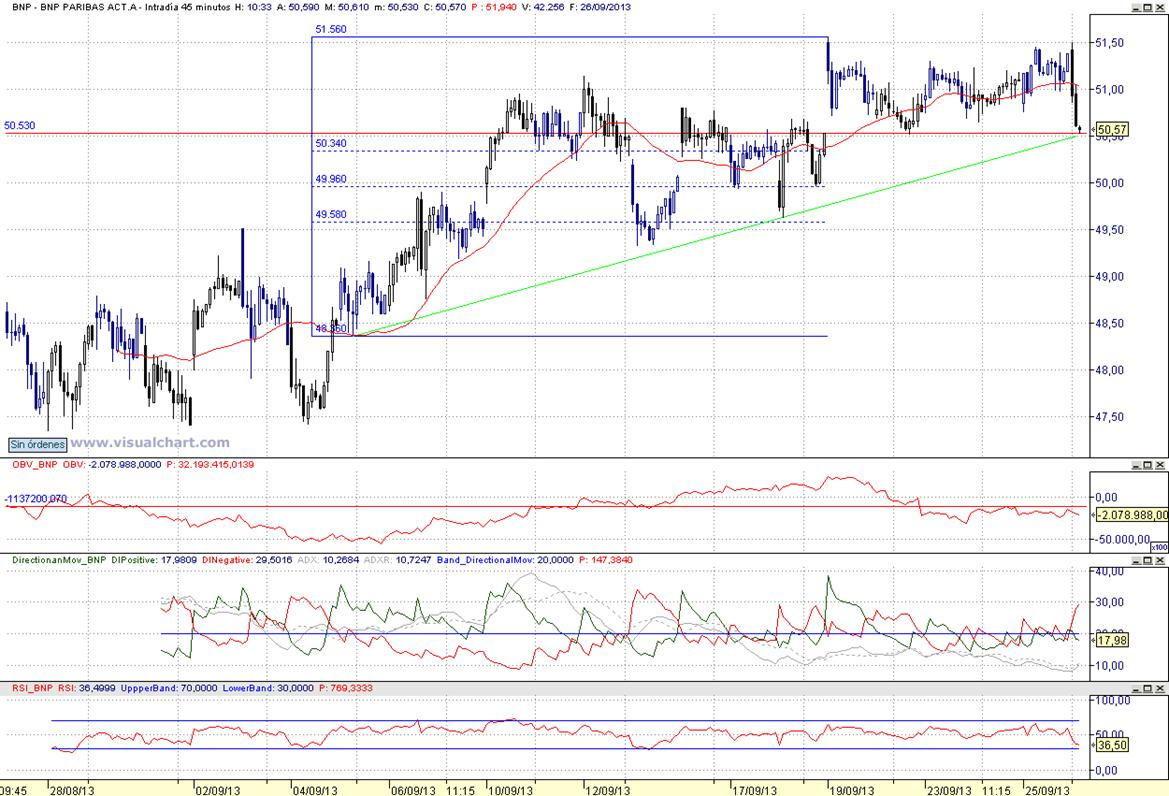This screenshot has width=1169, height=796.
Task: Minimize the RSI_BNP indicator pane
Action: [1135, 689]
